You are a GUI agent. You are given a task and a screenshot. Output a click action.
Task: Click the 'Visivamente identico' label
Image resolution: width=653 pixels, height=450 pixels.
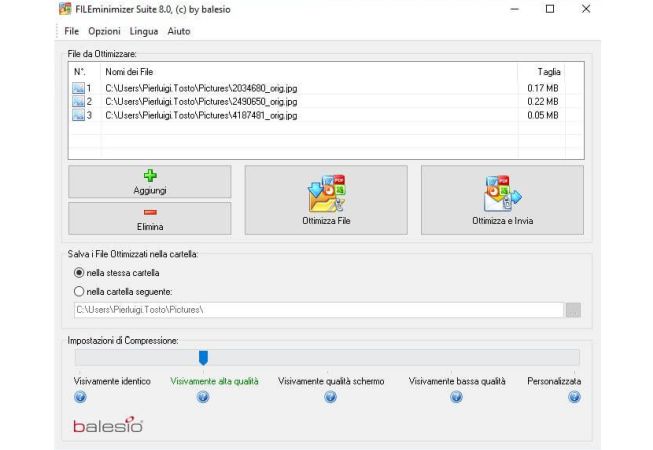point(112,381)
